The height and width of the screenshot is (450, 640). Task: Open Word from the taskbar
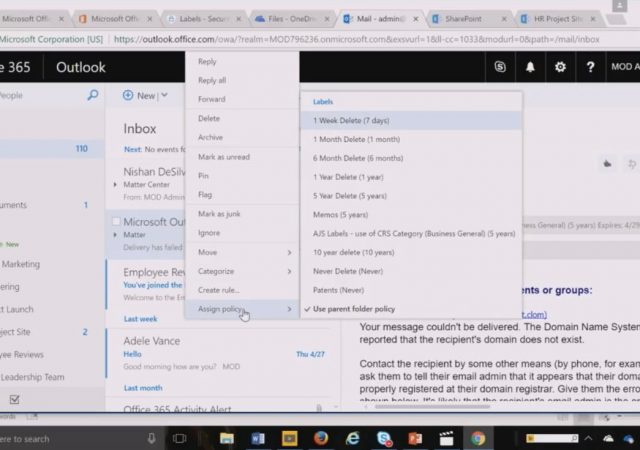tap(258, 439)
